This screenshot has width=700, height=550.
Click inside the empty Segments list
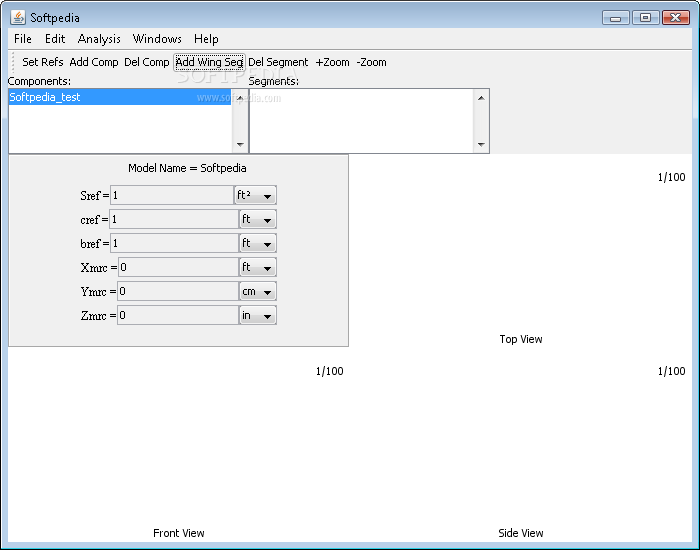click(362, 121)
